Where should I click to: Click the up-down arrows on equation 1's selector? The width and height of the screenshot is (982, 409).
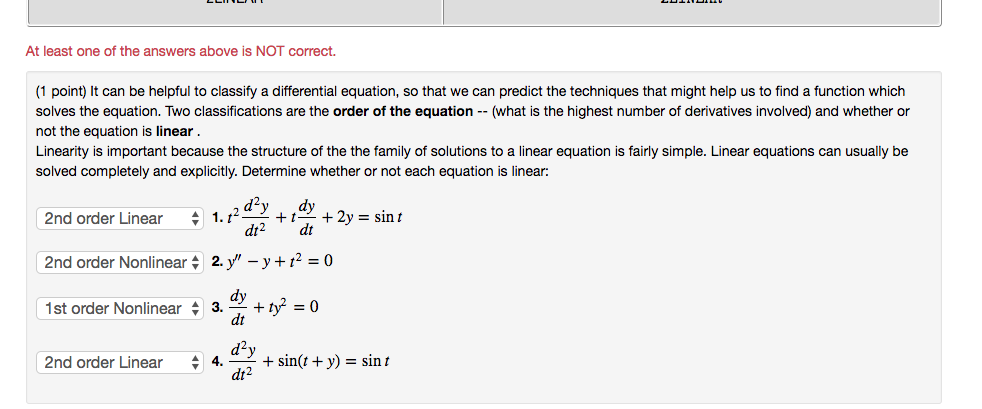tap(195, 219)
